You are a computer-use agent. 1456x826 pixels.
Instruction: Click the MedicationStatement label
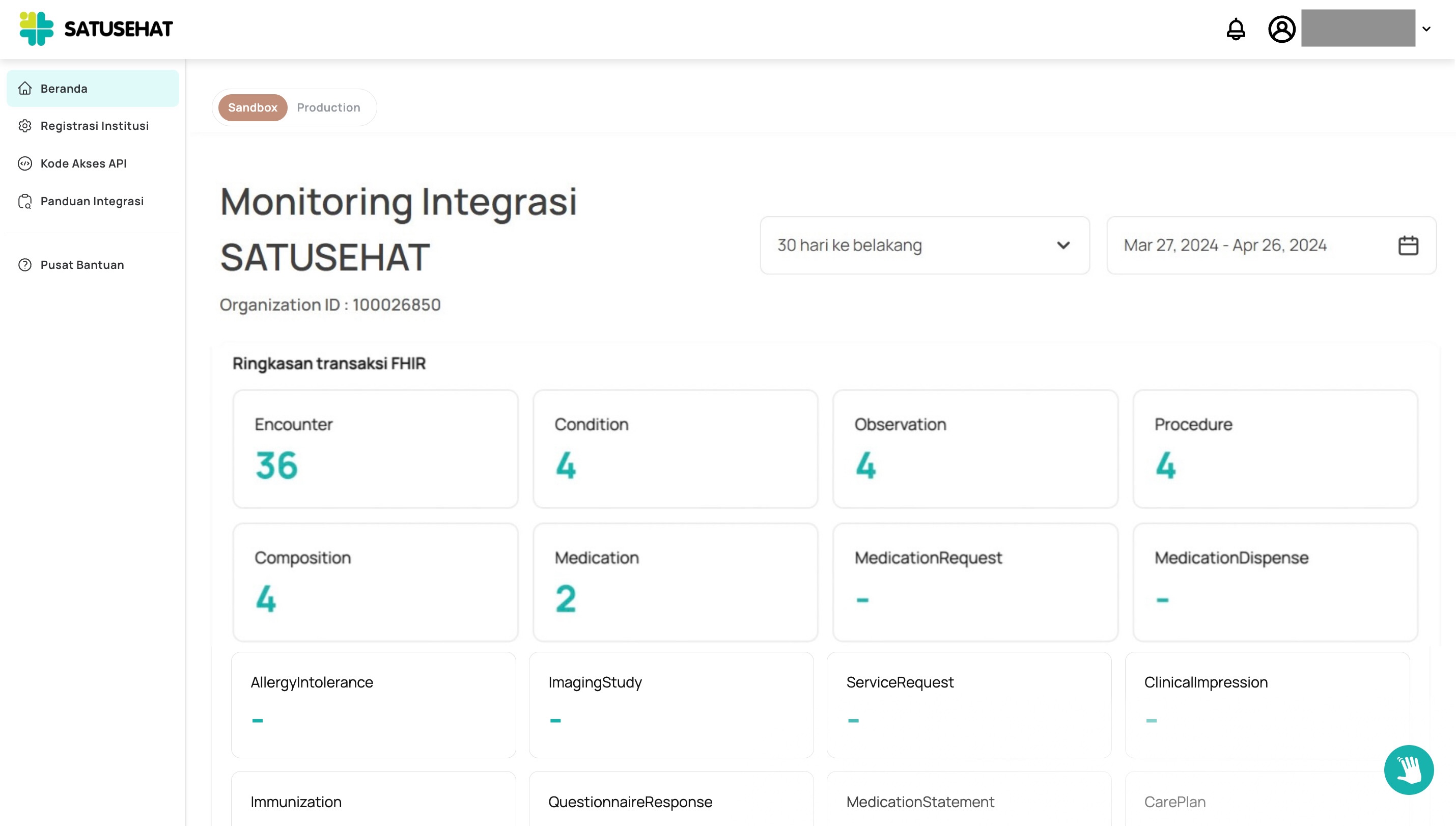(920, 802)
